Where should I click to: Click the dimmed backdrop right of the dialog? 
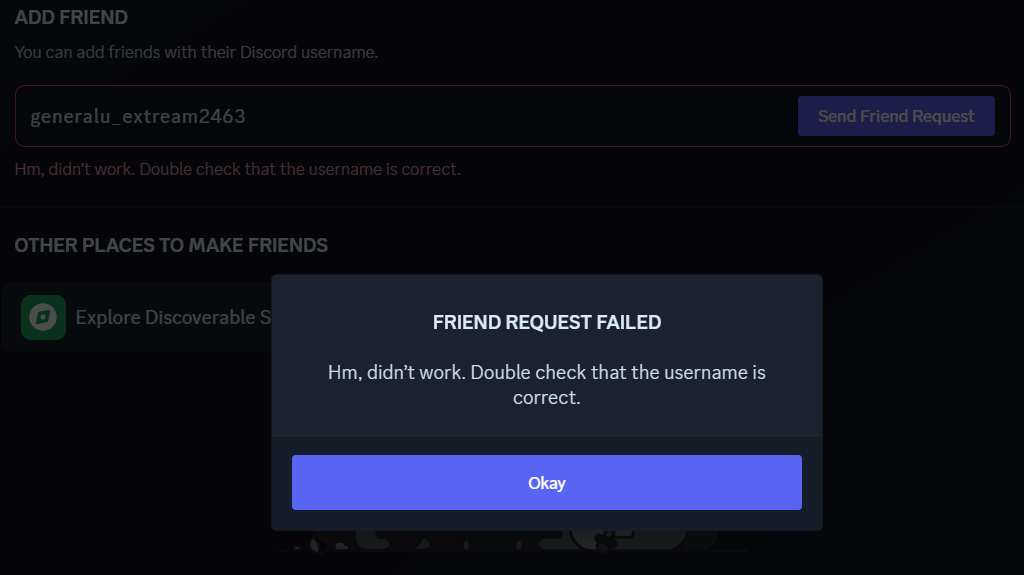921,405
